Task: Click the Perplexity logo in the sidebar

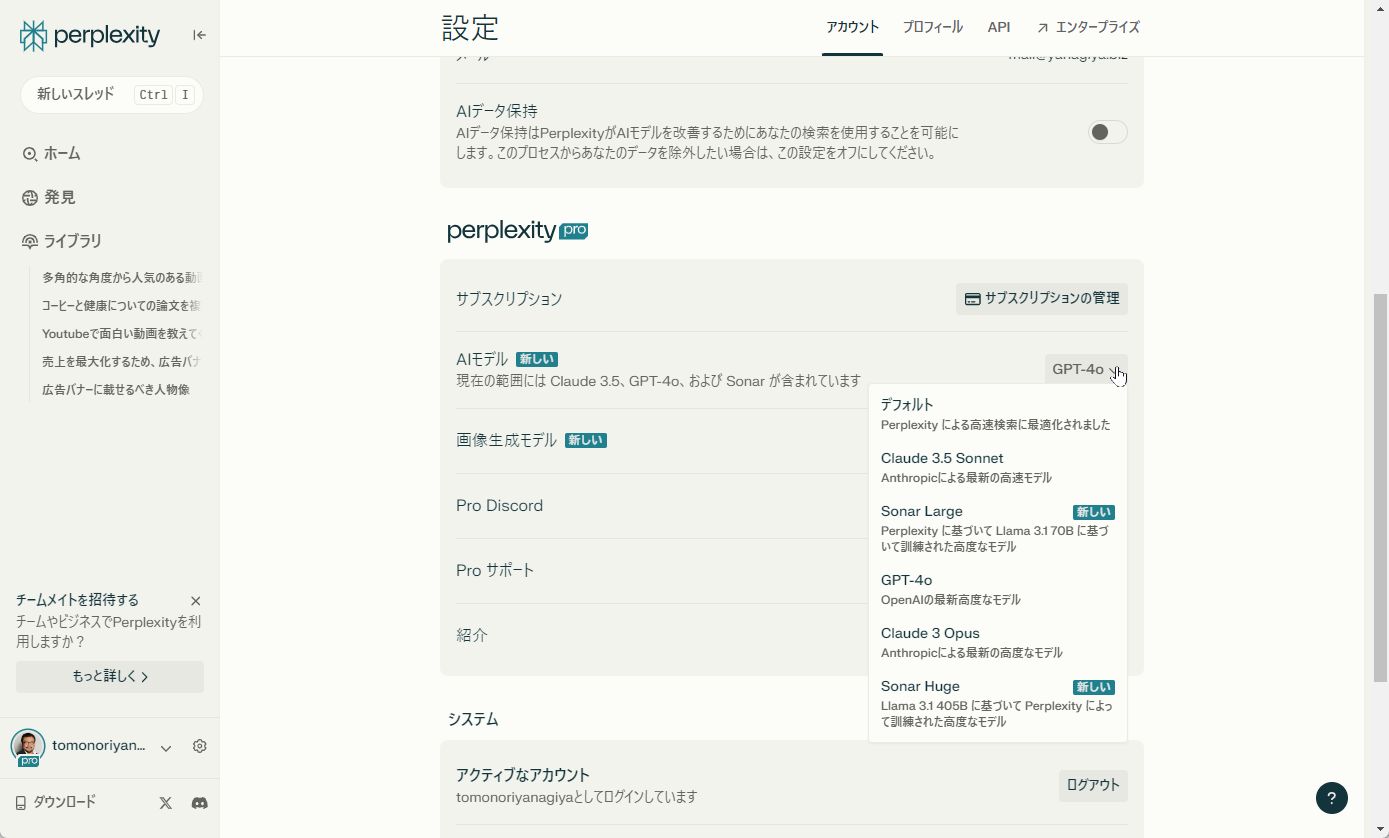Action: 88,35
